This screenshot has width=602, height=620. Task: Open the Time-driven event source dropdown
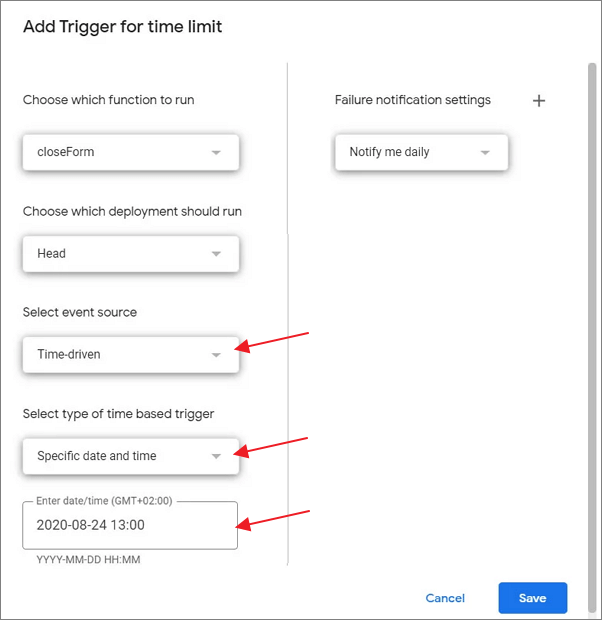pyautogui.click(x=131, y=355)
